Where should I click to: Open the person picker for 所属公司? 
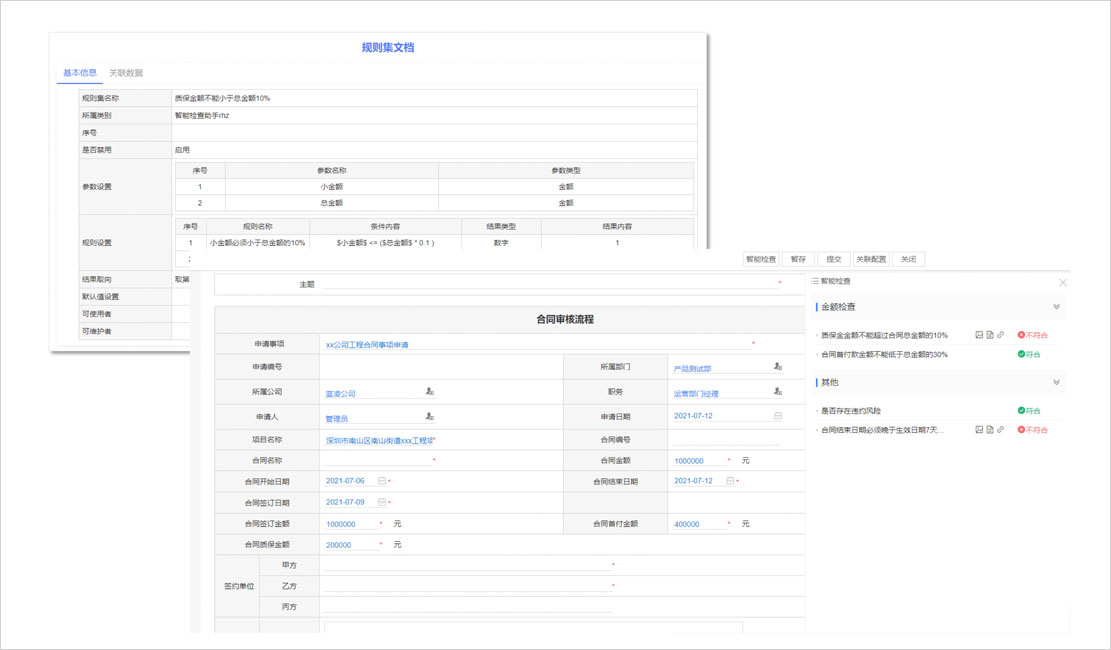429,393
